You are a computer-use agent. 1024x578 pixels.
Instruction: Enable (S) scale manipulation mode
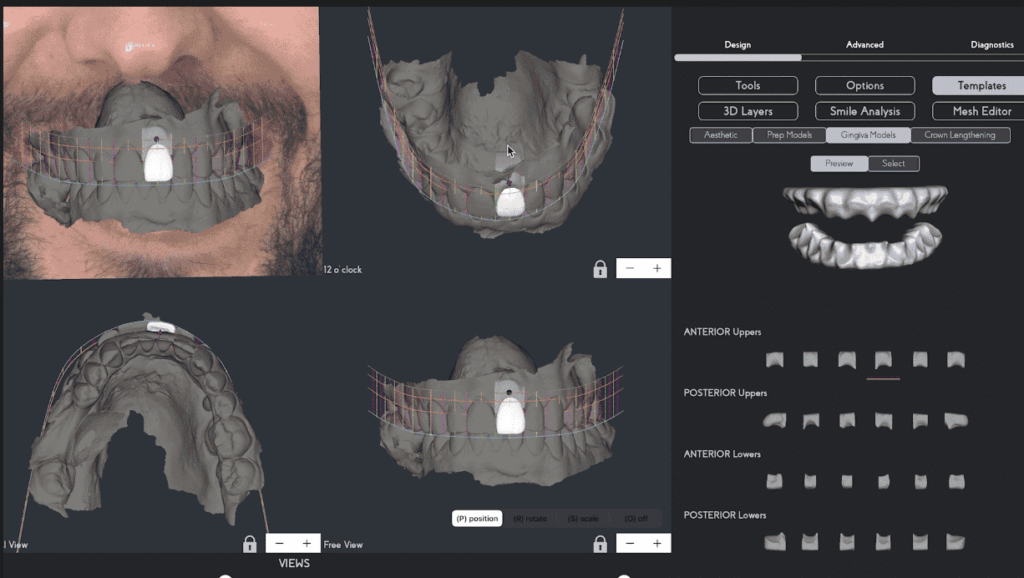tap(582, 519)
